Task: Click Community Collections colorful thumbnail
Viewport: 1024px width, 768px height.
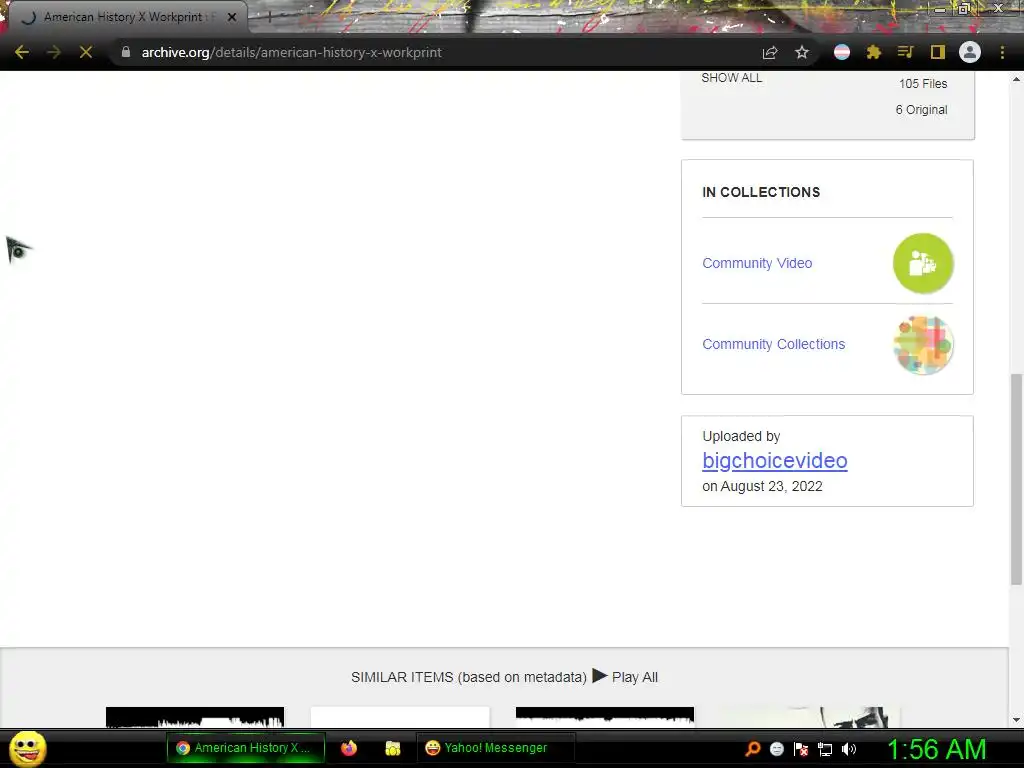Action: [923, 345]
